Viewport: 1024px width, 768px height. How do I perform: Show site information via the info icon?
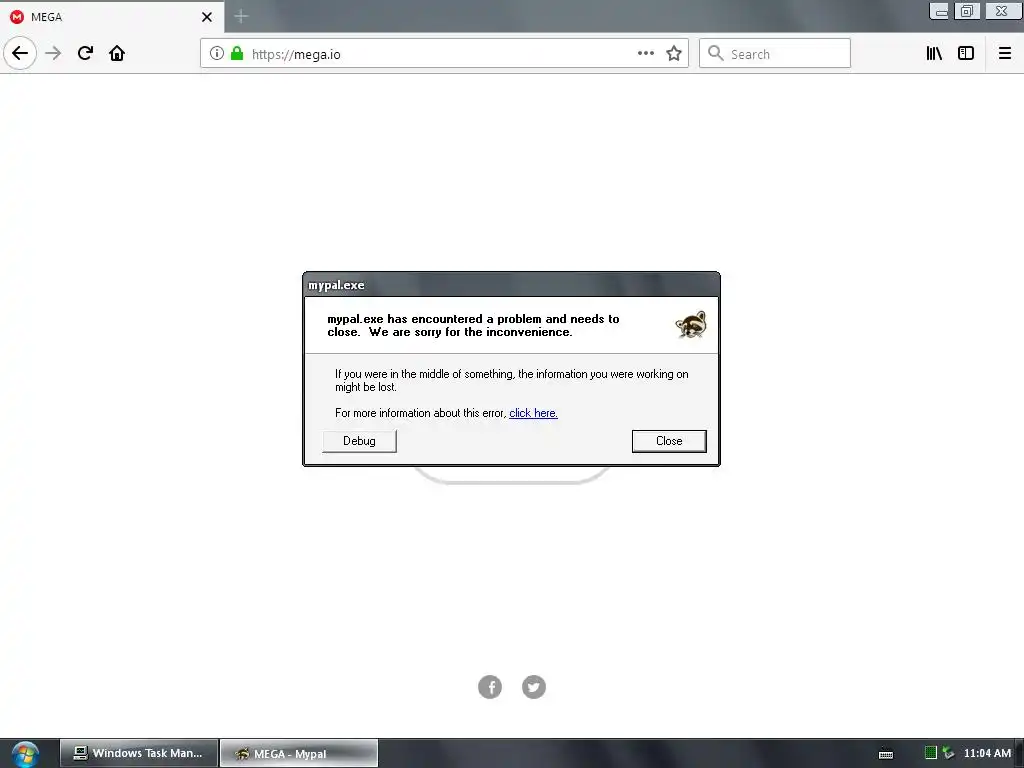coord(217,54)
